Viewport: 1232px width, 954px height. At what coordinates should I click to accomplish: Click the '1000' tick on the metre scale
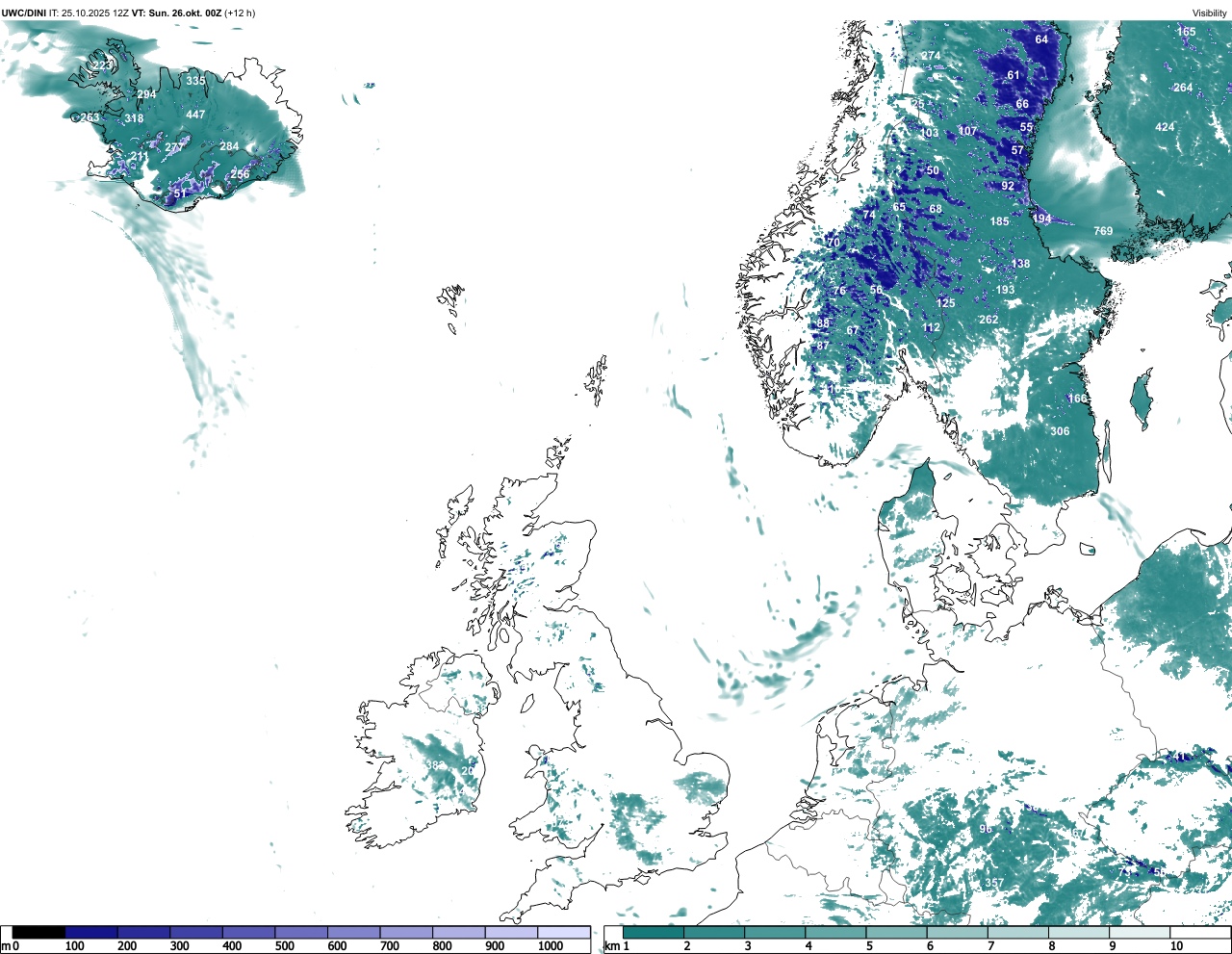click(x=551, y=946)
